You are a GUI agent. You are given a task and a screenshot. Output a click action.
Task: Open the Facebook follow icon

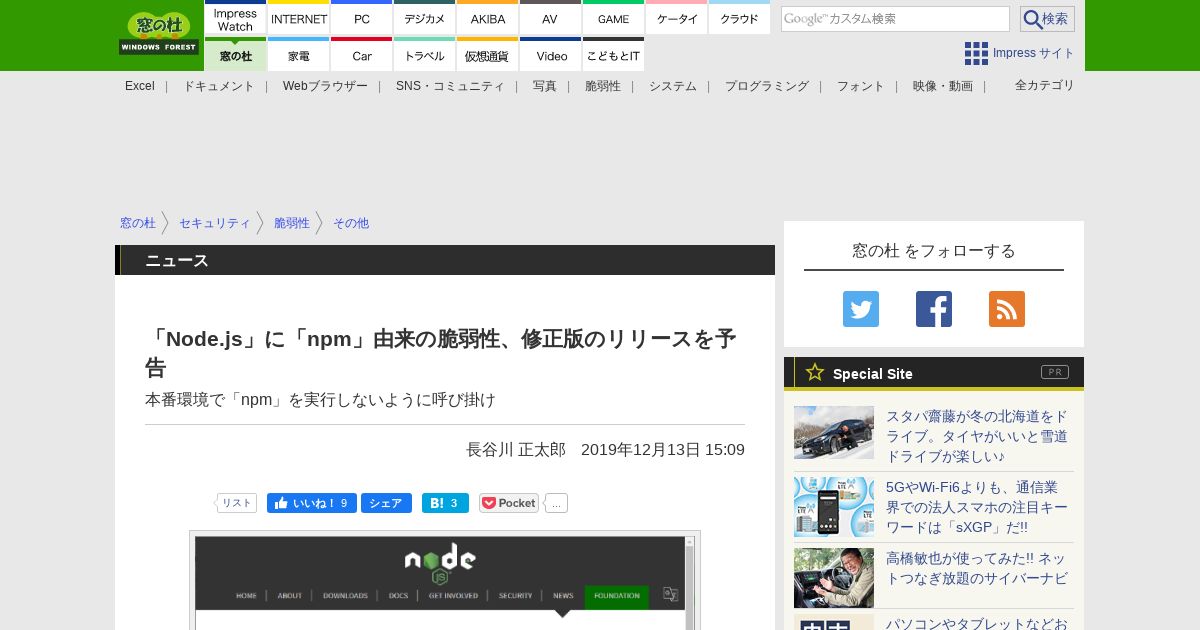(x=934, y=309)
